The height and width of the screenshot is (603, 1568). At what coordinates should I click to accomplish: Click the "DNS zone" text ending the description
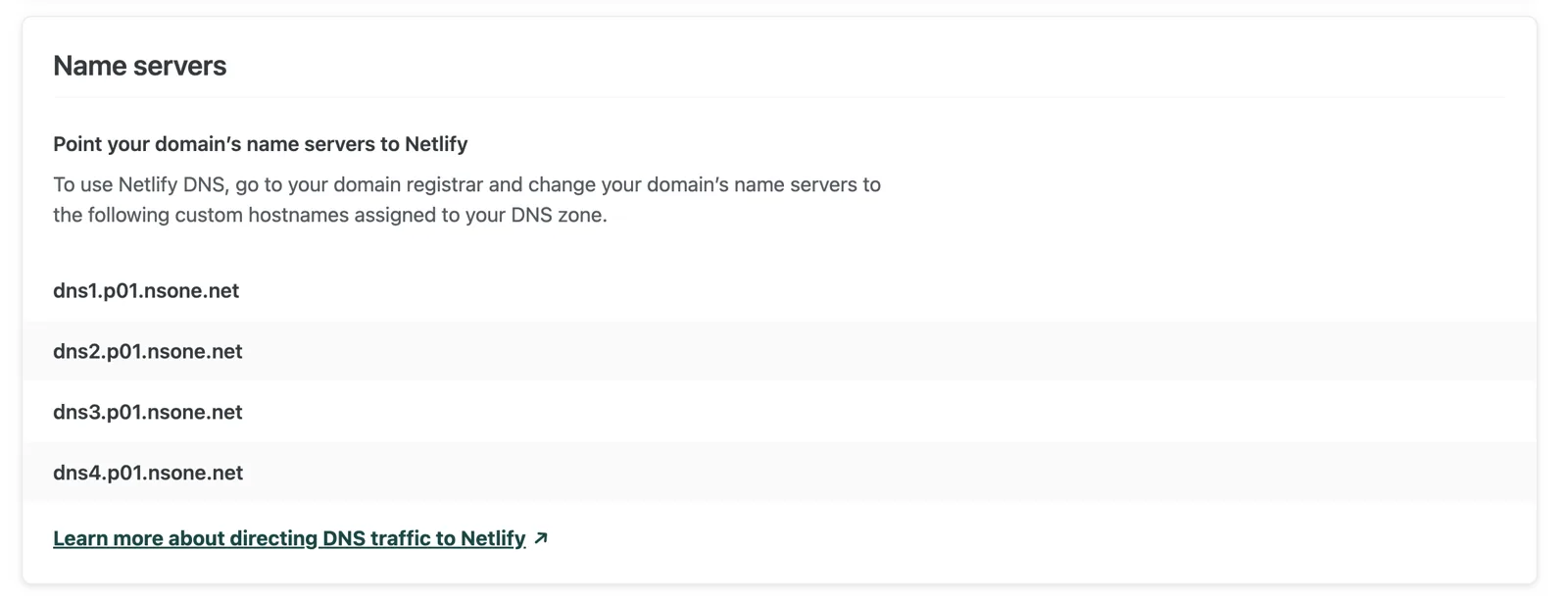coord(557,215)
